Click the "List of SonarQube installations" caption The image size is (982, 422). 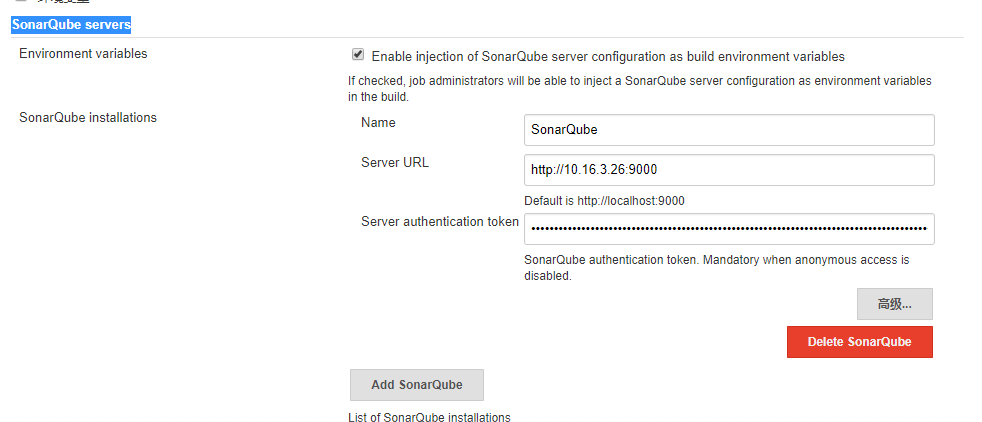click(429, 417)
